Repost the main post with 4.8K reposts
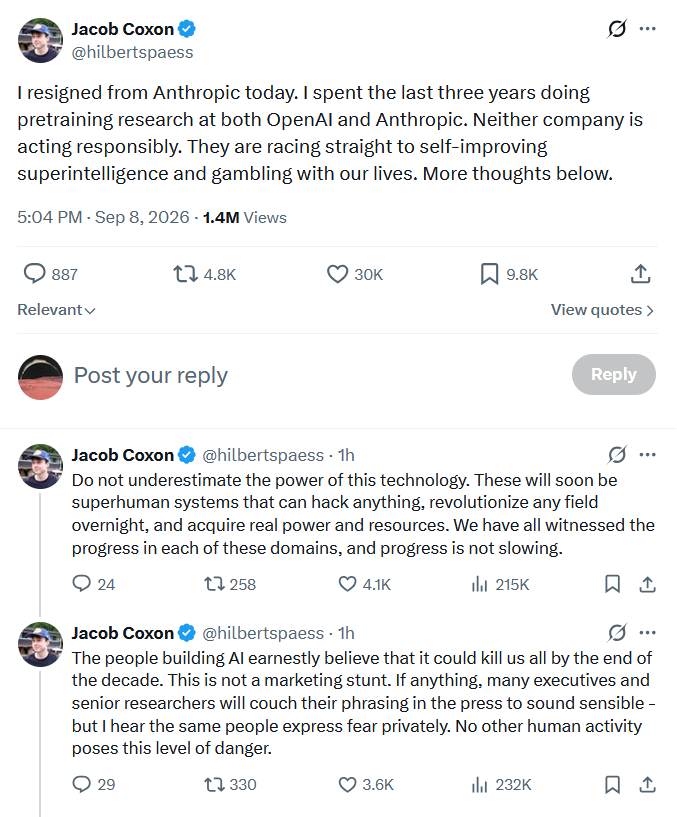Viewport: 677px width, 817px height. coord(185,274)
